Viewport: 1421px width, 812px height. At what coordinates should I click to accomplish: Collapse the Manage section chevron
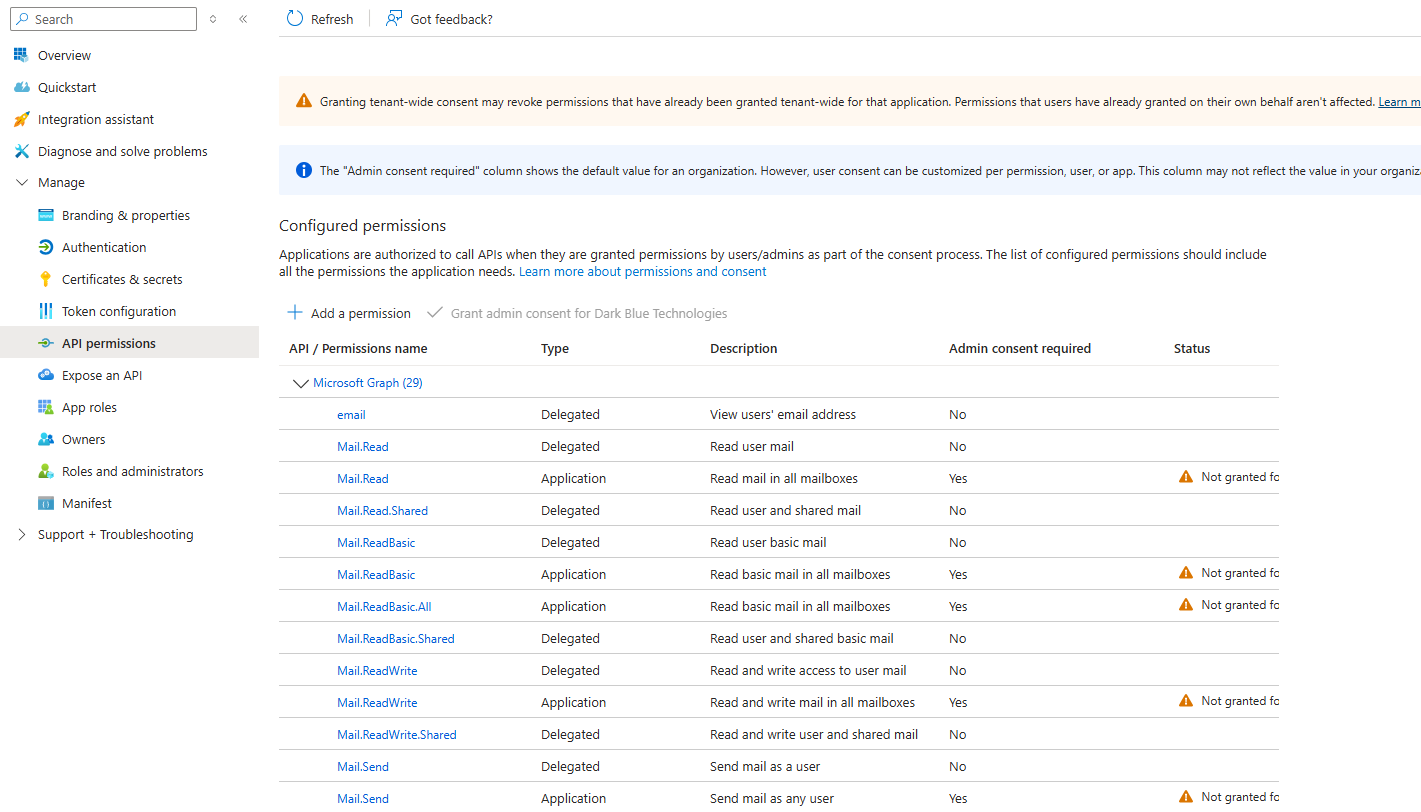[x=22, y=183]
